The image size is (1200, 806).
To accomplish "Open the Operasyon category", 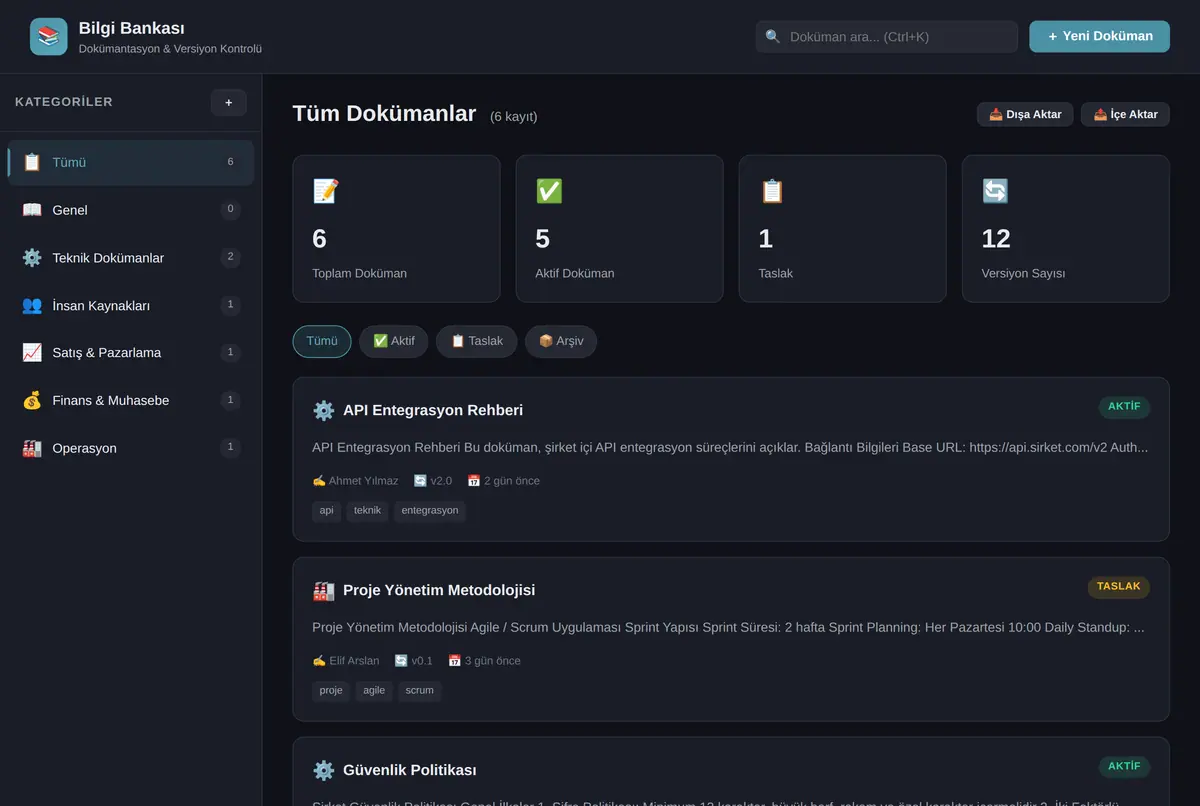I will [x=131, y=448].
